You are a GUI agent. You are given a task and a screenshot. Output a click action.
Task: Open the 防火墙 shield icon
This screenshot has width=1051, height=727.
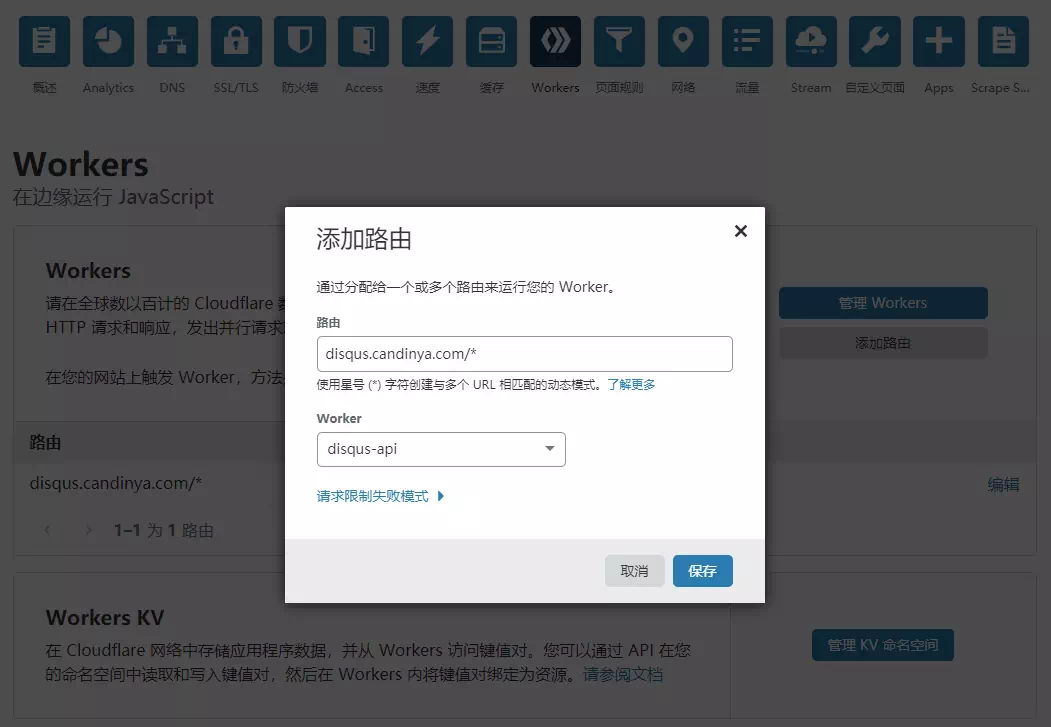300,42
